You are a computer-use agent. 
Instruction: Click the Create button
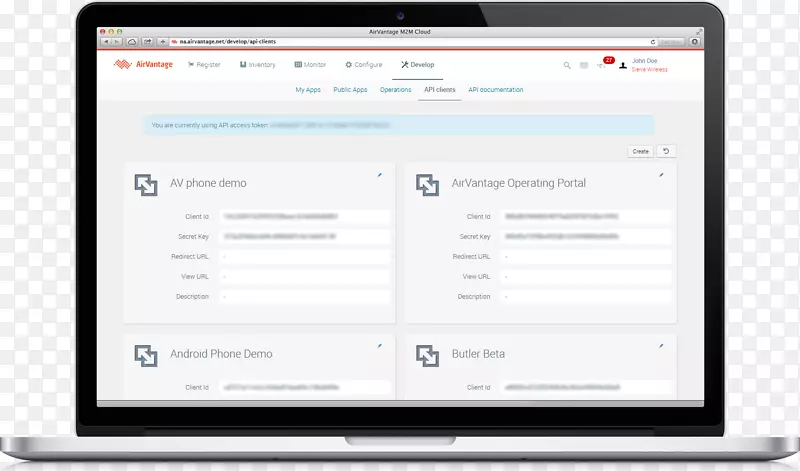click(x=640, y=152)
